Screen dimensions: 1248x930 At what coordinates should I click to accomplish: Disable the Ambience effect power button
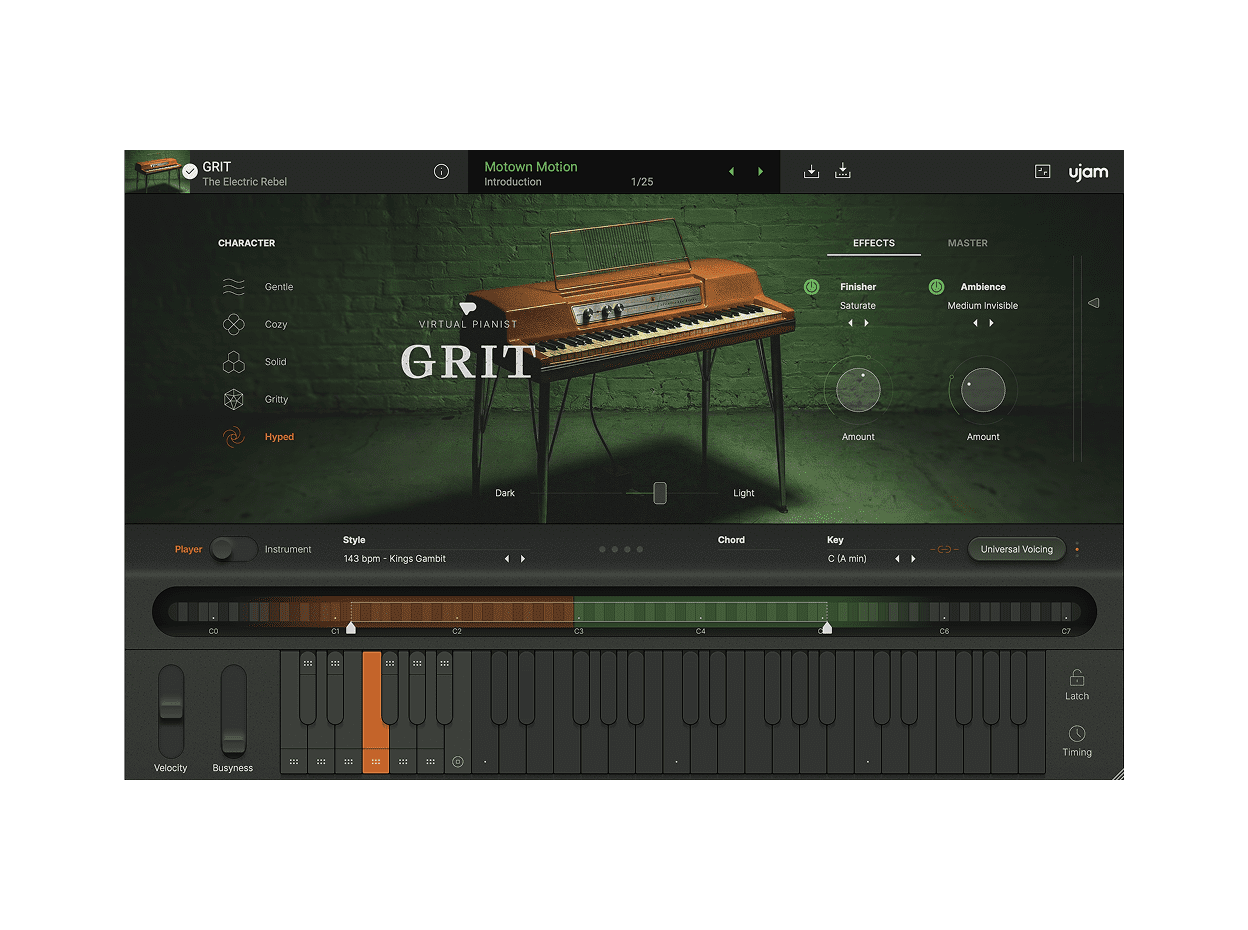[x=936, y=287]
